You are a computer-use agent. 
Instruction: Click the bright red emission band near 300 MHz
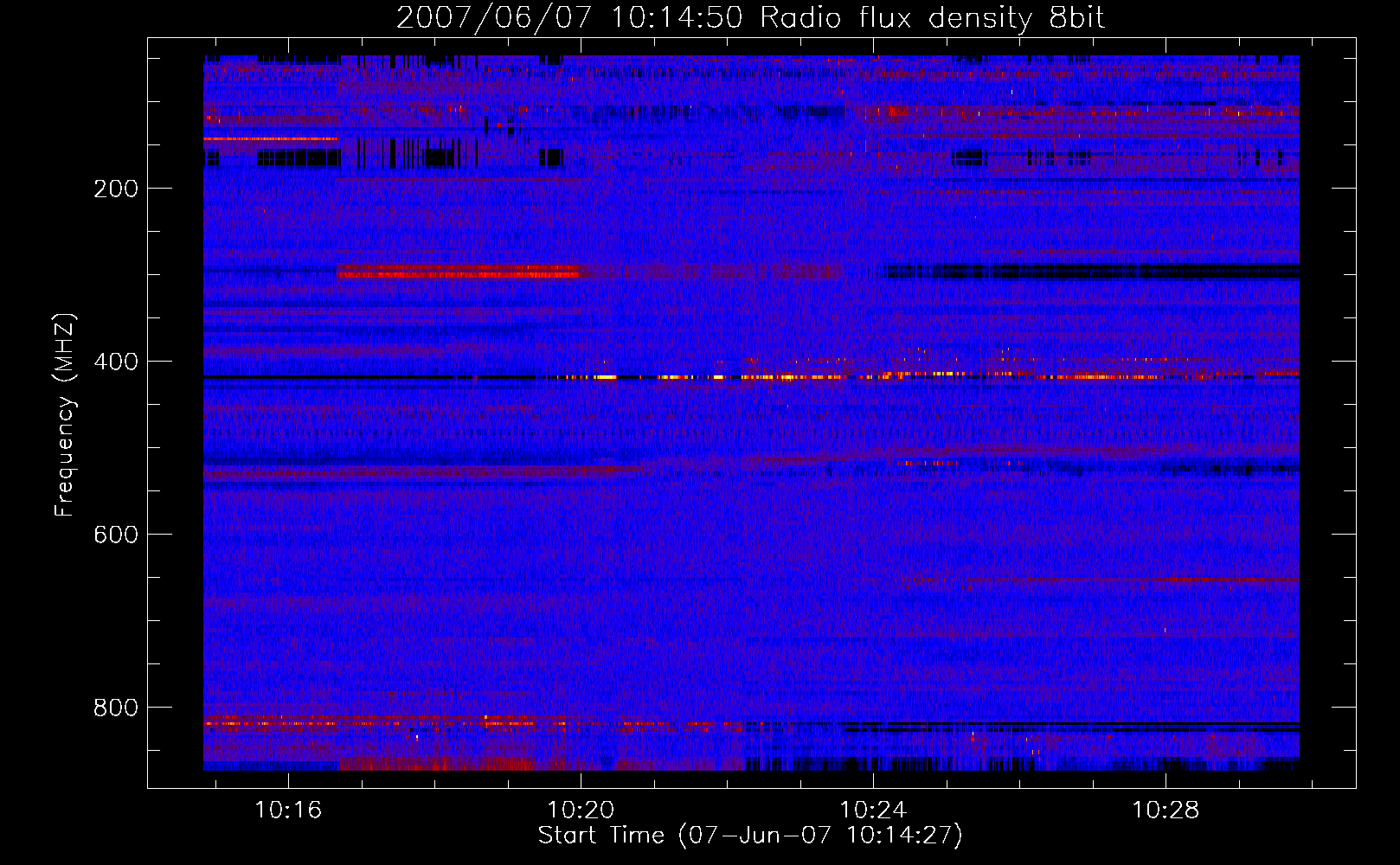tap(458, 272)
